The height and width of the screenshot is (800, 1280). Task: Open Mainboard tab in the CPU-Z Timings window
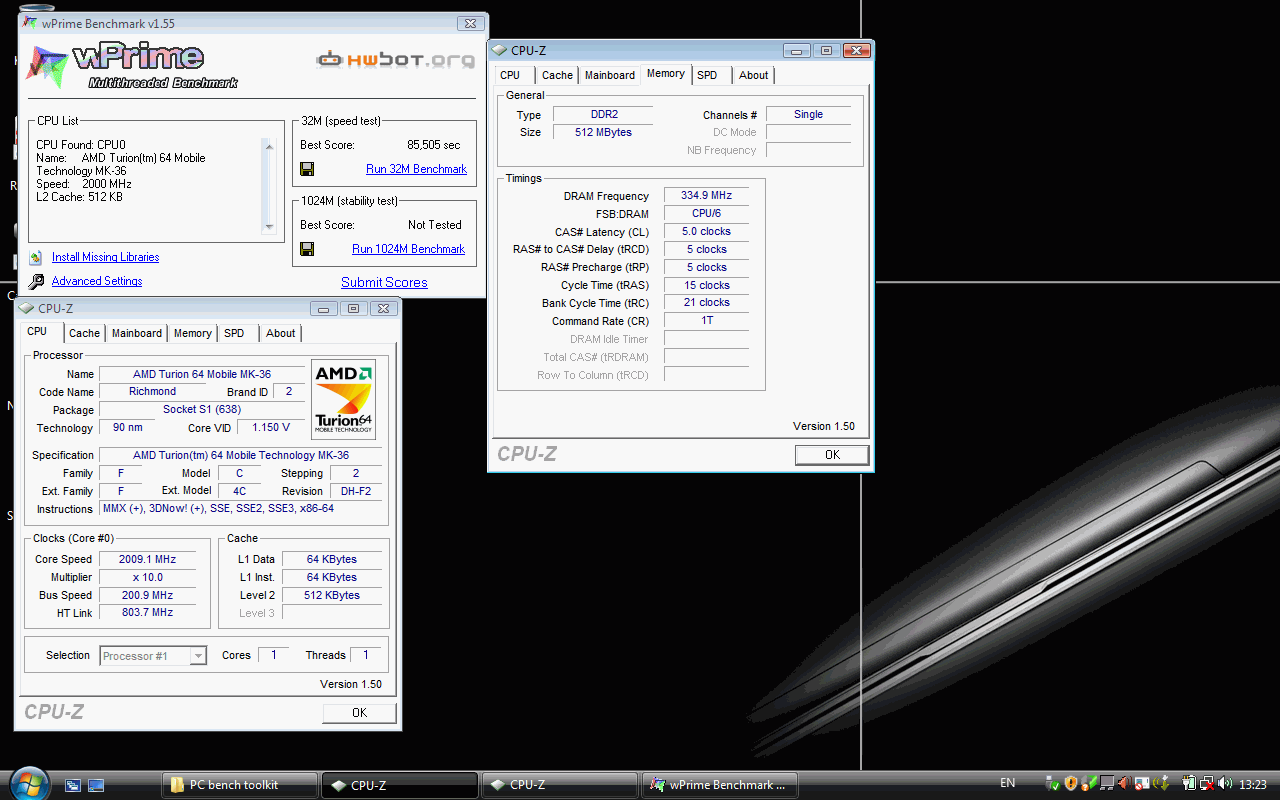pos(610,75)
